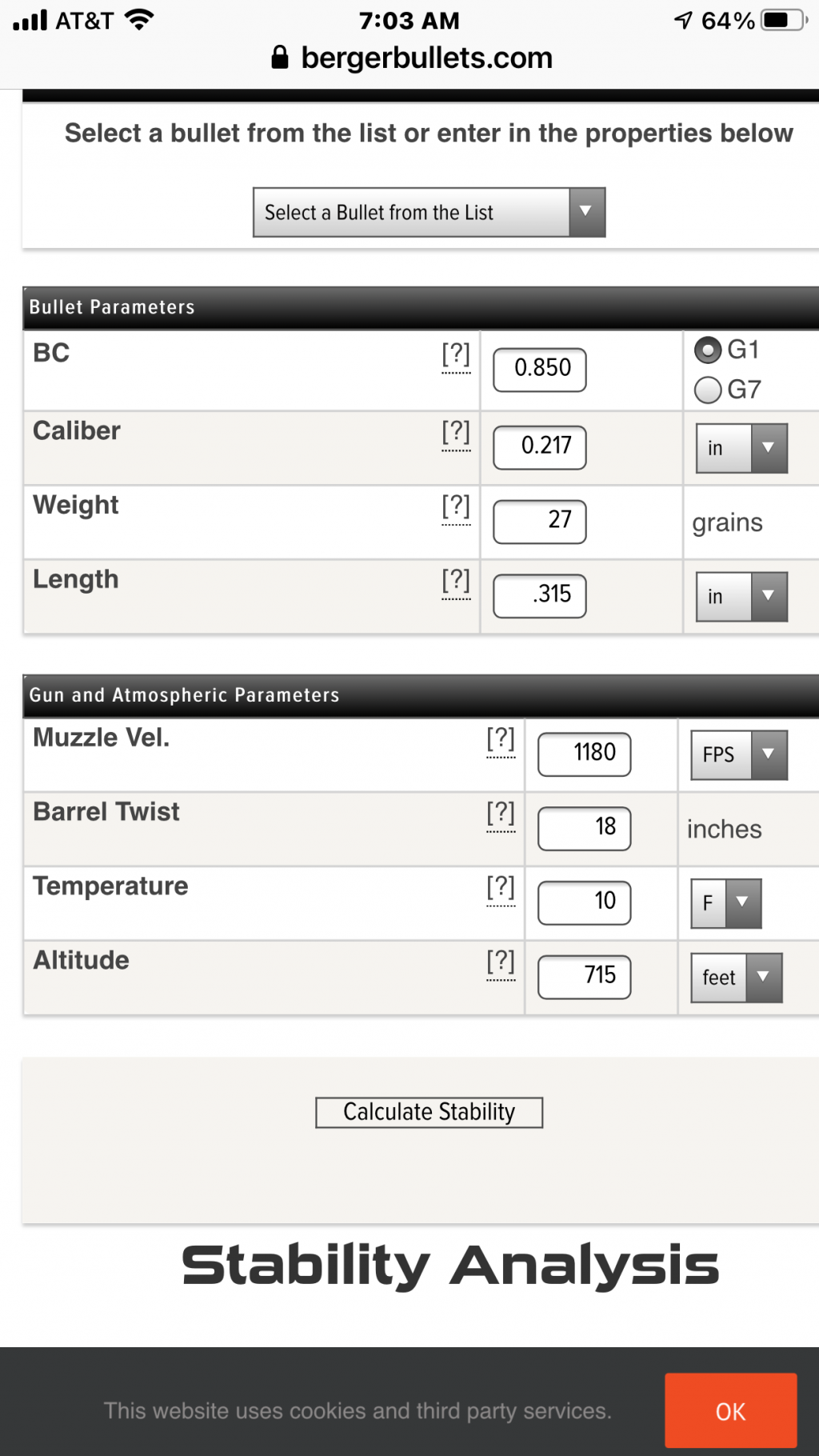Accept cookies with the OK button
Viewport: 819px width, 1456px height.
[x=730, y=1411]
